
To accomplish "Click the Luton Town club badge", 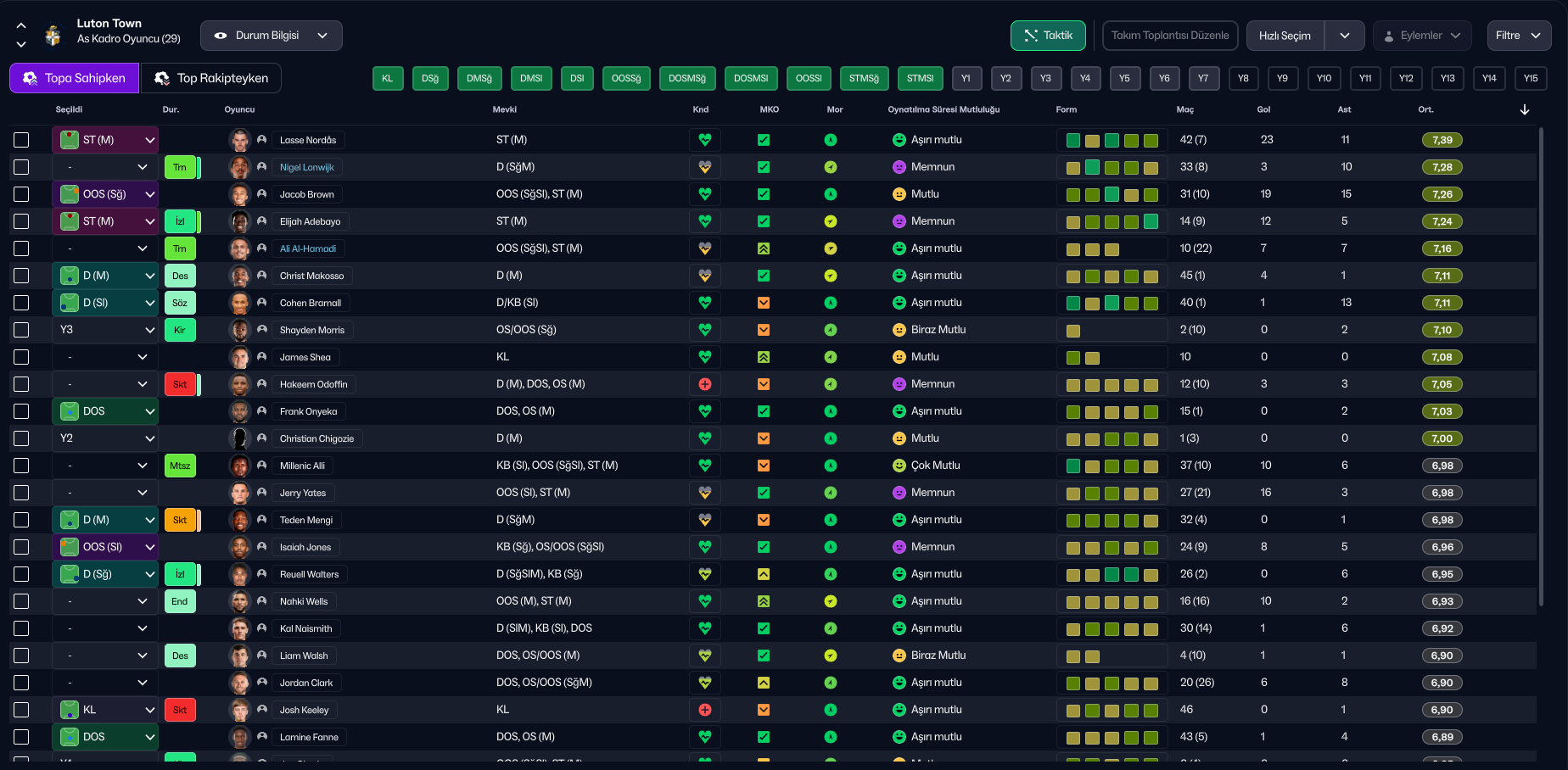I will click(53, 35).
